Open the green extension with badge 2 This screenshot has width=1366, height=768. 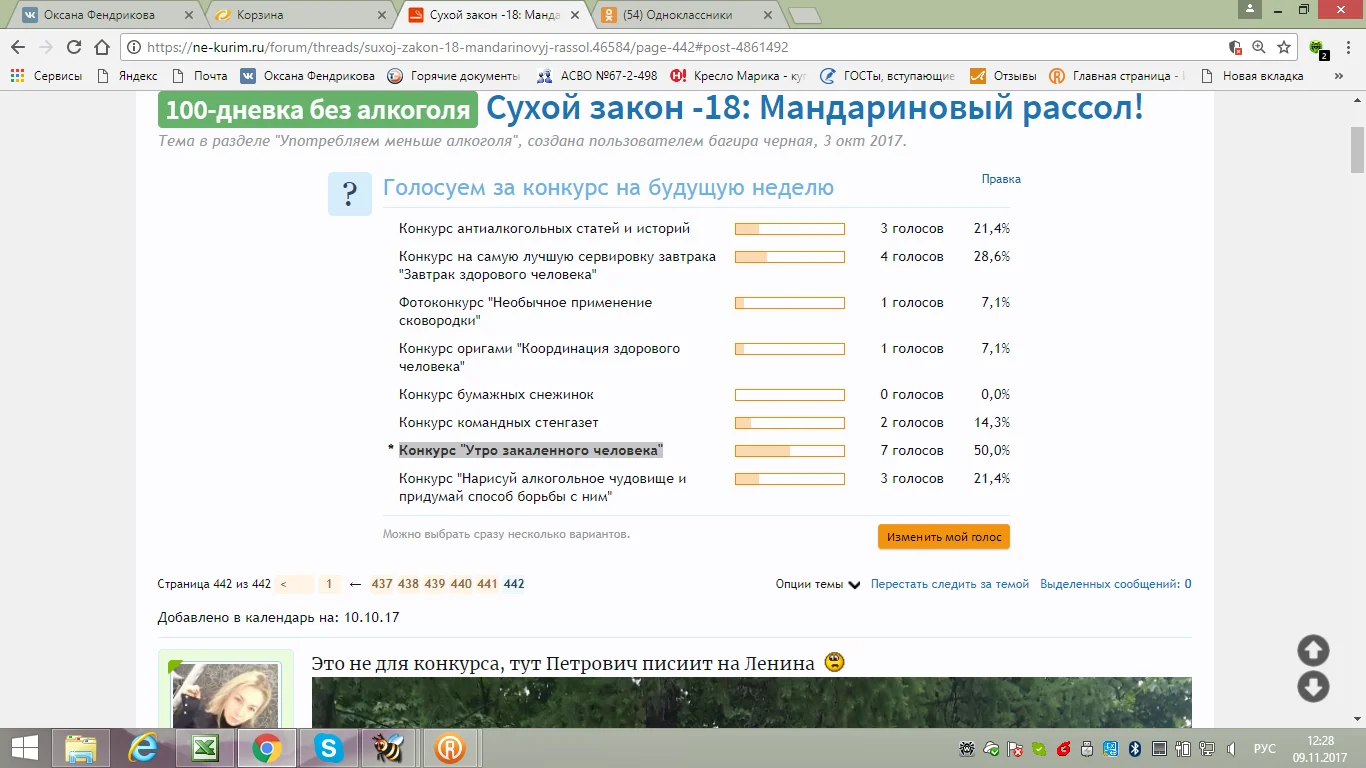pos(1318,48)
